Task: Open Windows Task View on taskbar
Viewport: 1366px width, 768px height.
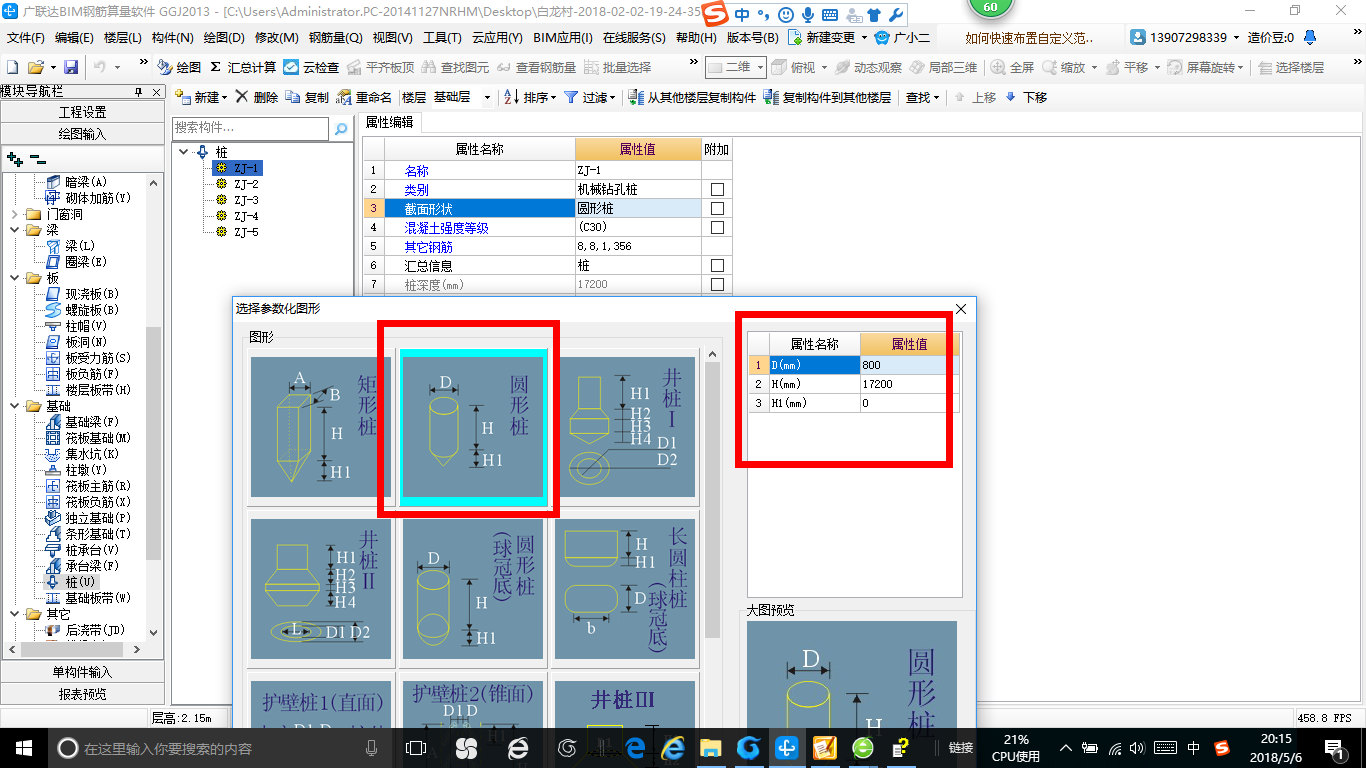Action: point(416,748)
